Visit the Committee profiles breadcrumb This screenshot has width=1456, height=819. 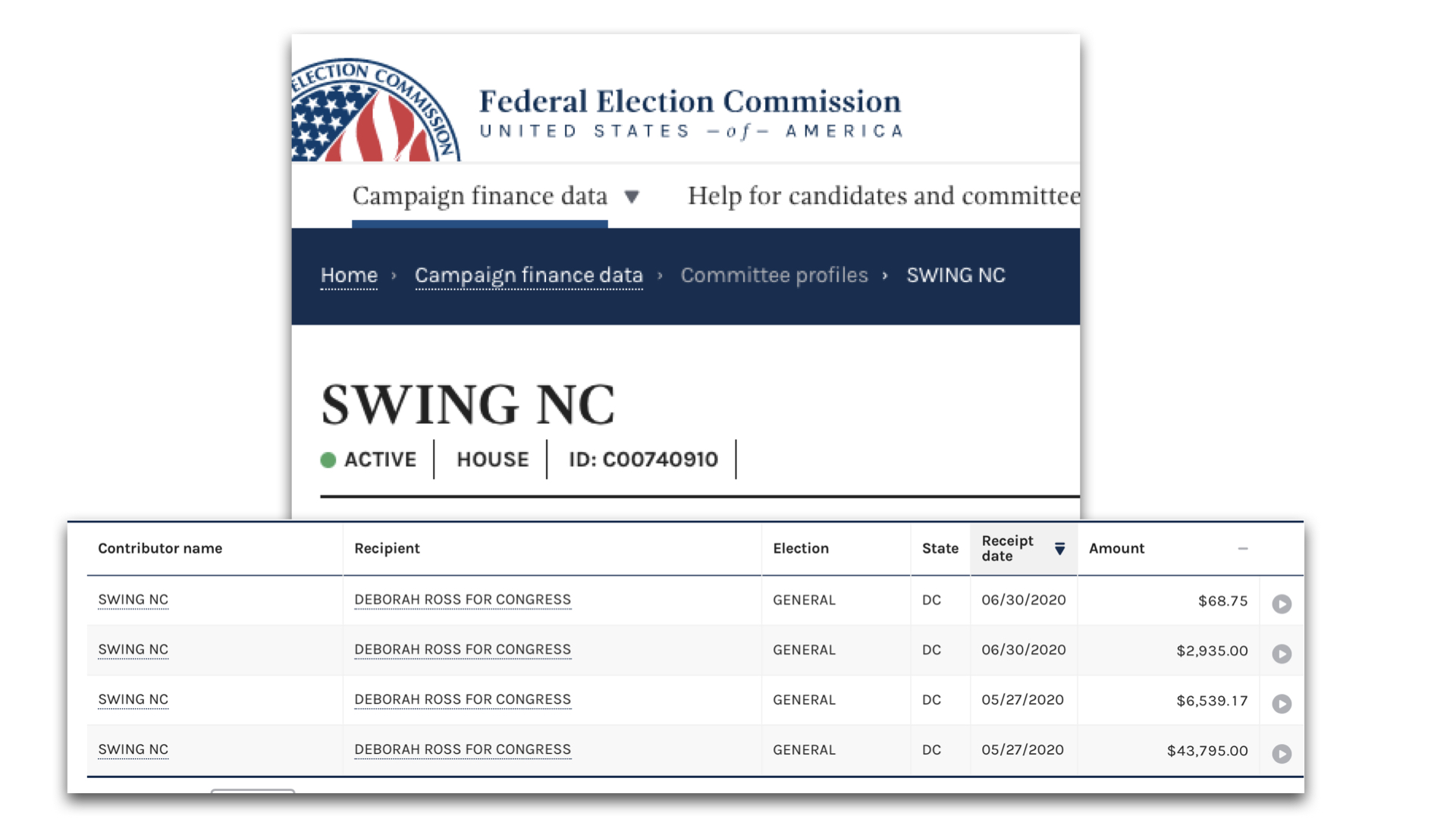[x=773, y=275]
